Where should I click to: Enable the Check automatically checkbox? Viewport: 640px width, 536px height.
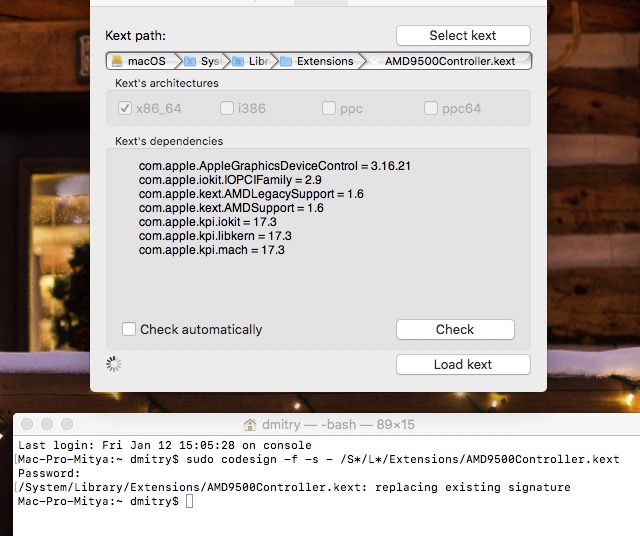coord(129,329)
